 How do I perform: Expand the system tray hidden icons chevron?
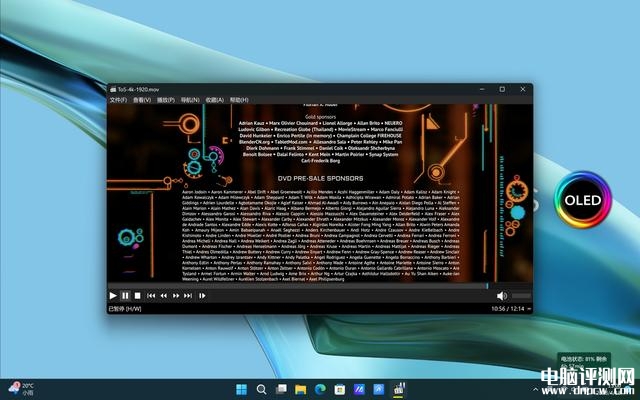tap(535, 389)
